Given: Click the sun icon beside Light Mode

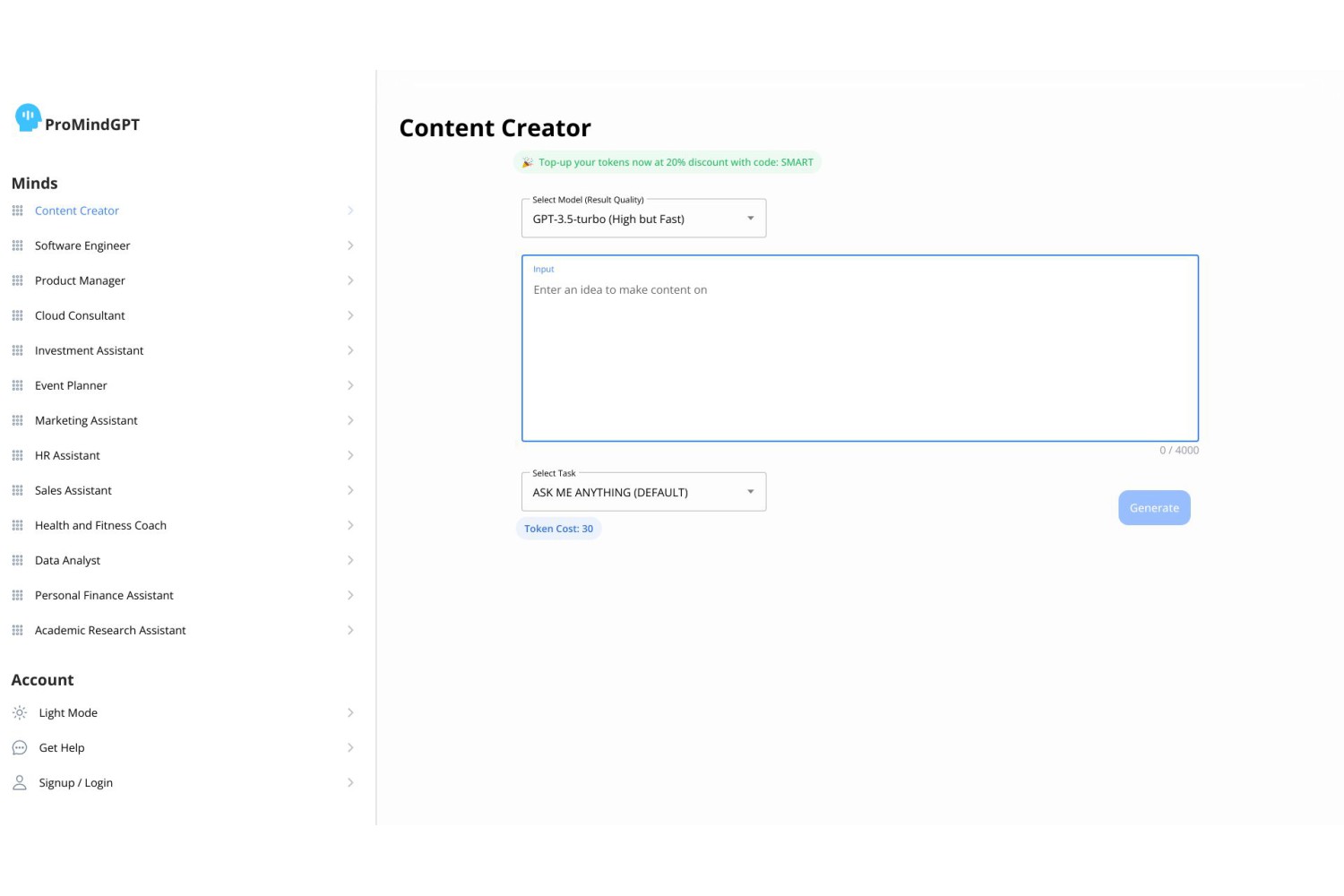Looking at the screenshot, I should click(x=20, y=713).
